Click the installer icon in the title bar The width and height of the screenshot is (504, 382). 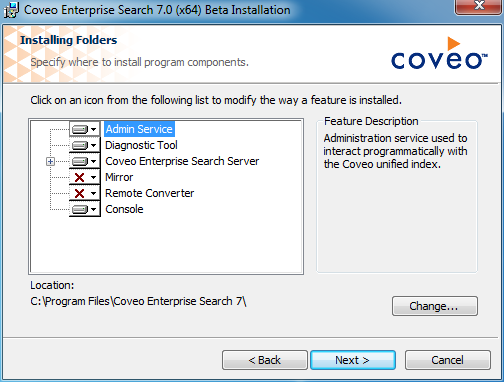(x=11, y=10)
